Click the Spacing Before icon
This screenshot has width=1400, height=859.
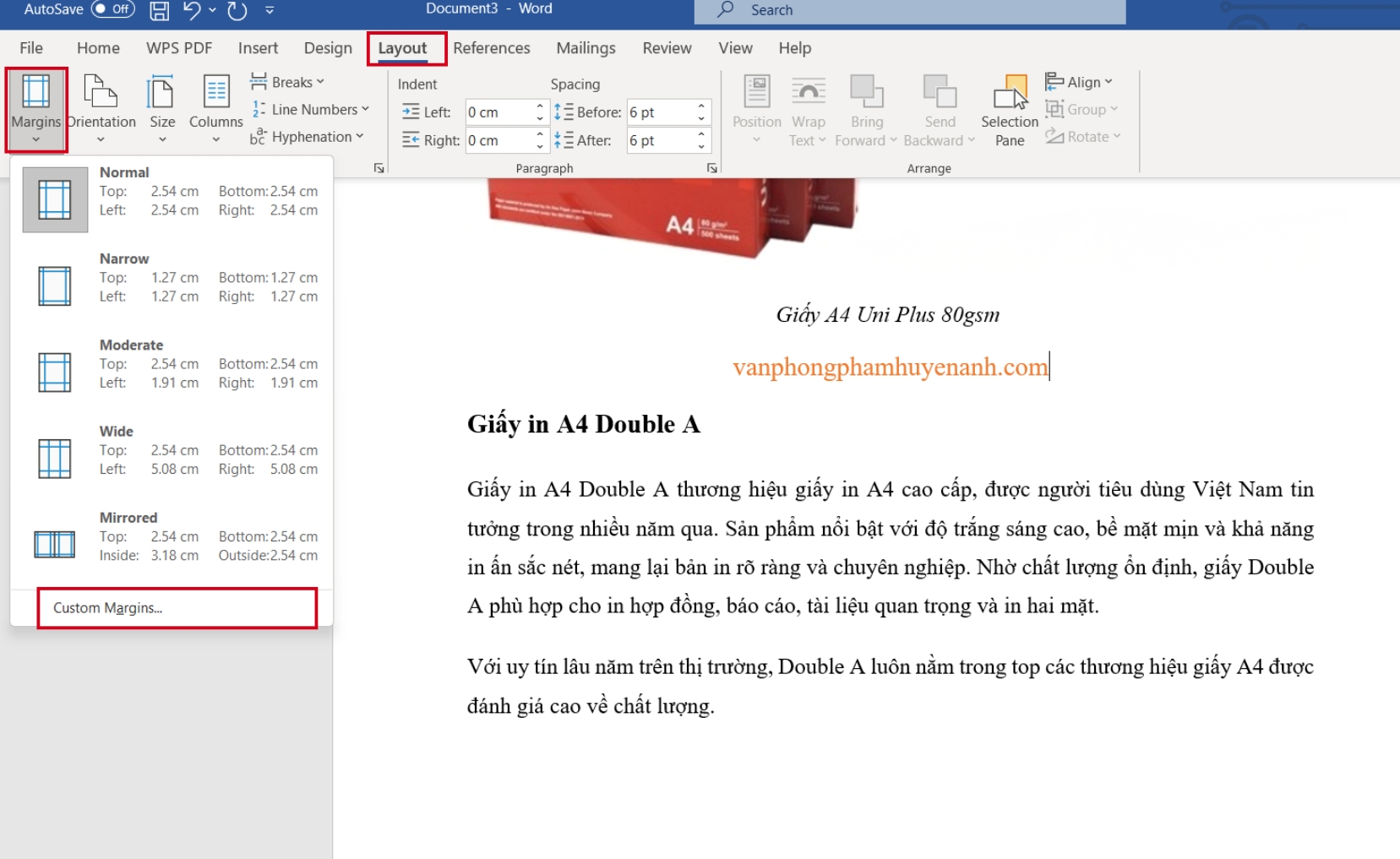564,111
